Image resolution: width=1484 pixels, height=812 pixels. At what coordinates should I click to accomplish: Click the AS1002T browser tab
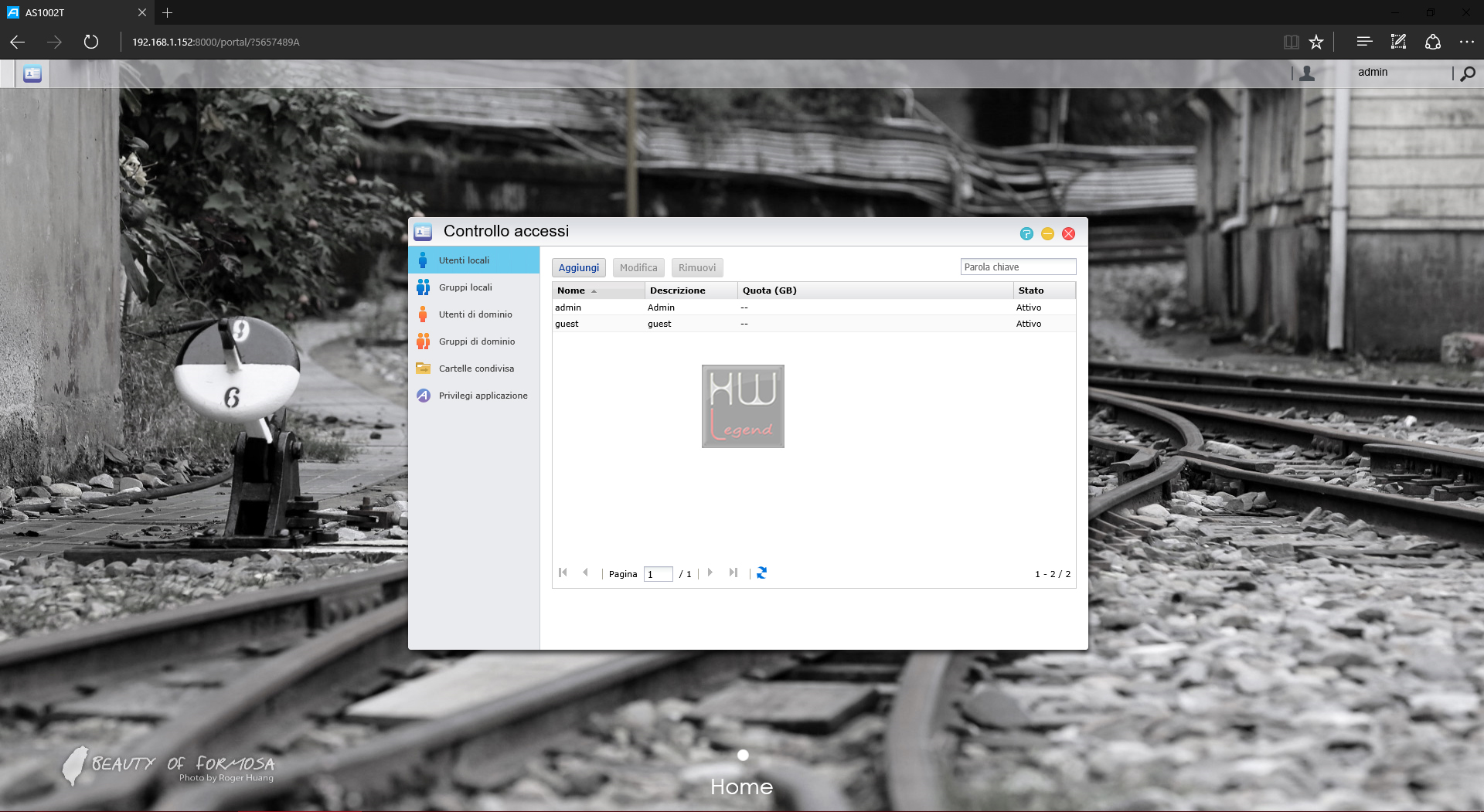[77, 12]
